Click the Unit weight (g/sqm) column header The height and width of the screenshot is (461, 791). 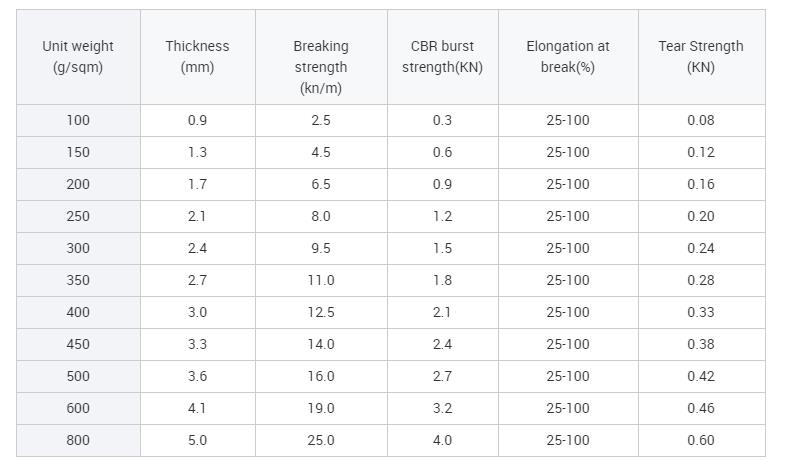point(78,56)
